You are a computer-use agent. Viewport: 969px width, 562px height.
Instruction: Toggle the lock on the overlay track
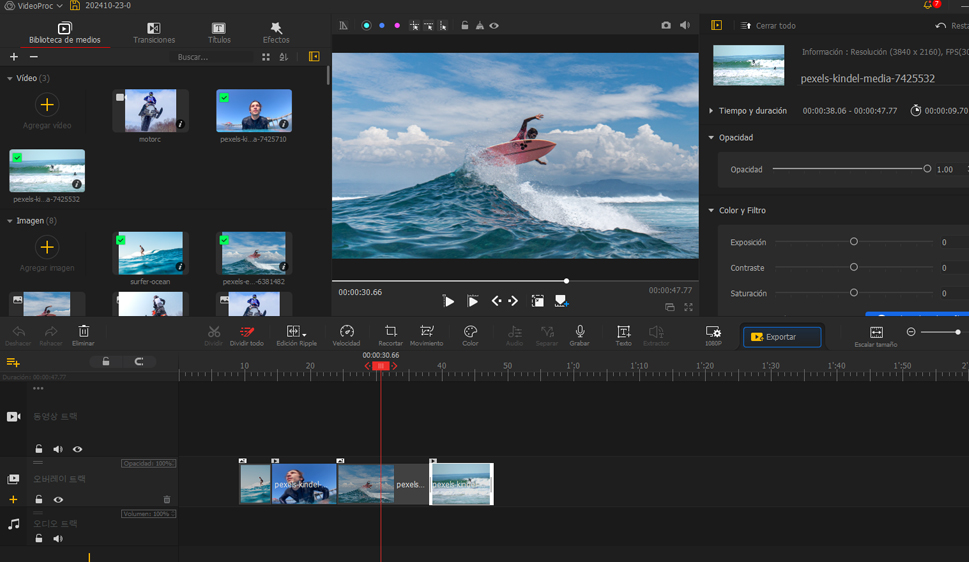pos(38,500)
